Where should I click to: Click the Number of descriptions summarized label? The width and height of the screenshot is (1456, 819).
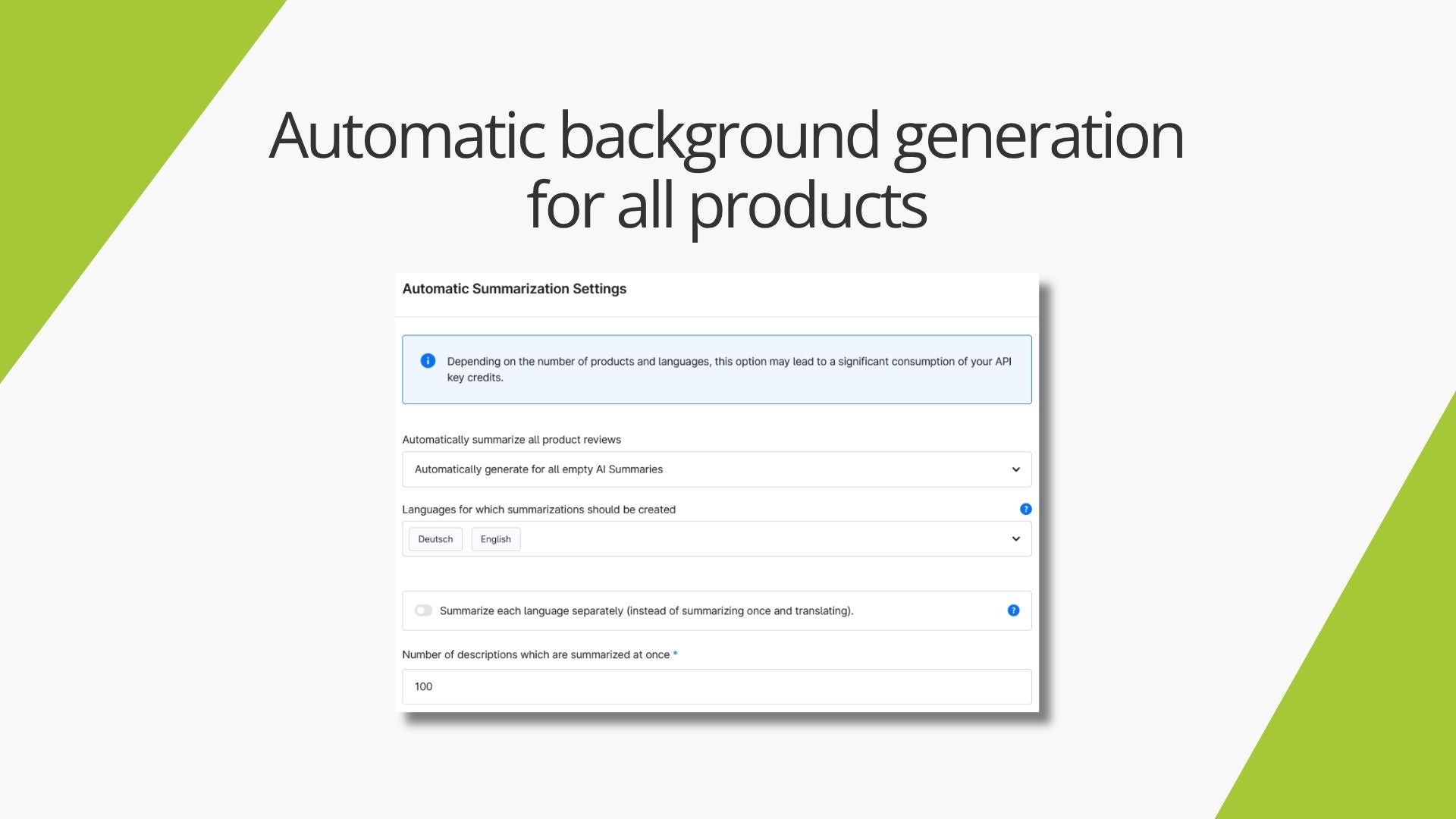point(539,654)
